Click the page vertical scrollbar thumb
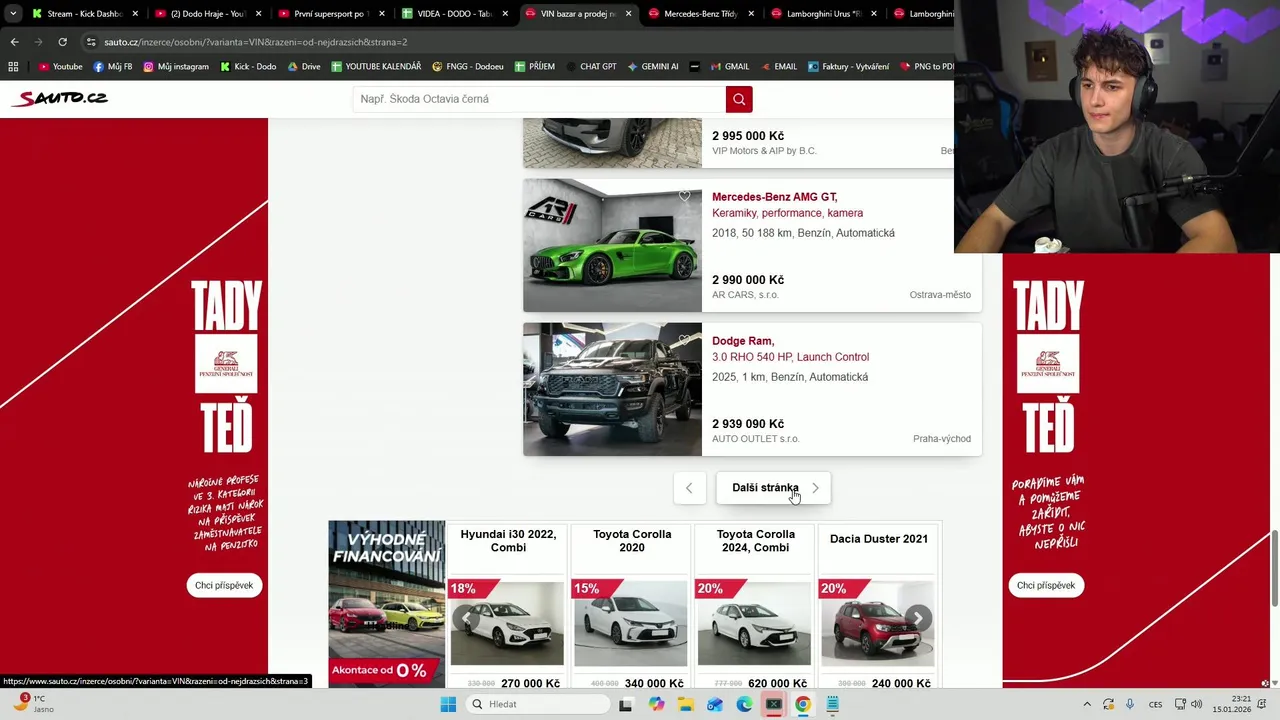1280x720 pixels. pyautogui.click(x=1274, y=567)
